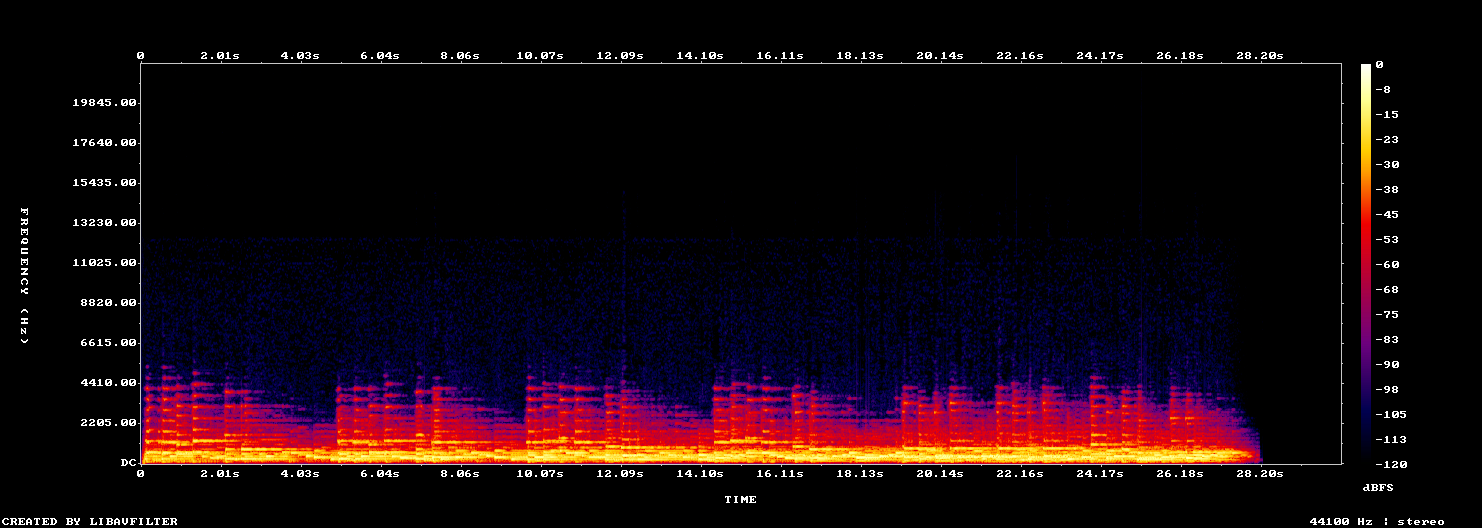Image resolution: width=1482 pixels, height=528 pixels.
Task: Click the -45 dBFS legend value
Action: tap(1387, 214)
